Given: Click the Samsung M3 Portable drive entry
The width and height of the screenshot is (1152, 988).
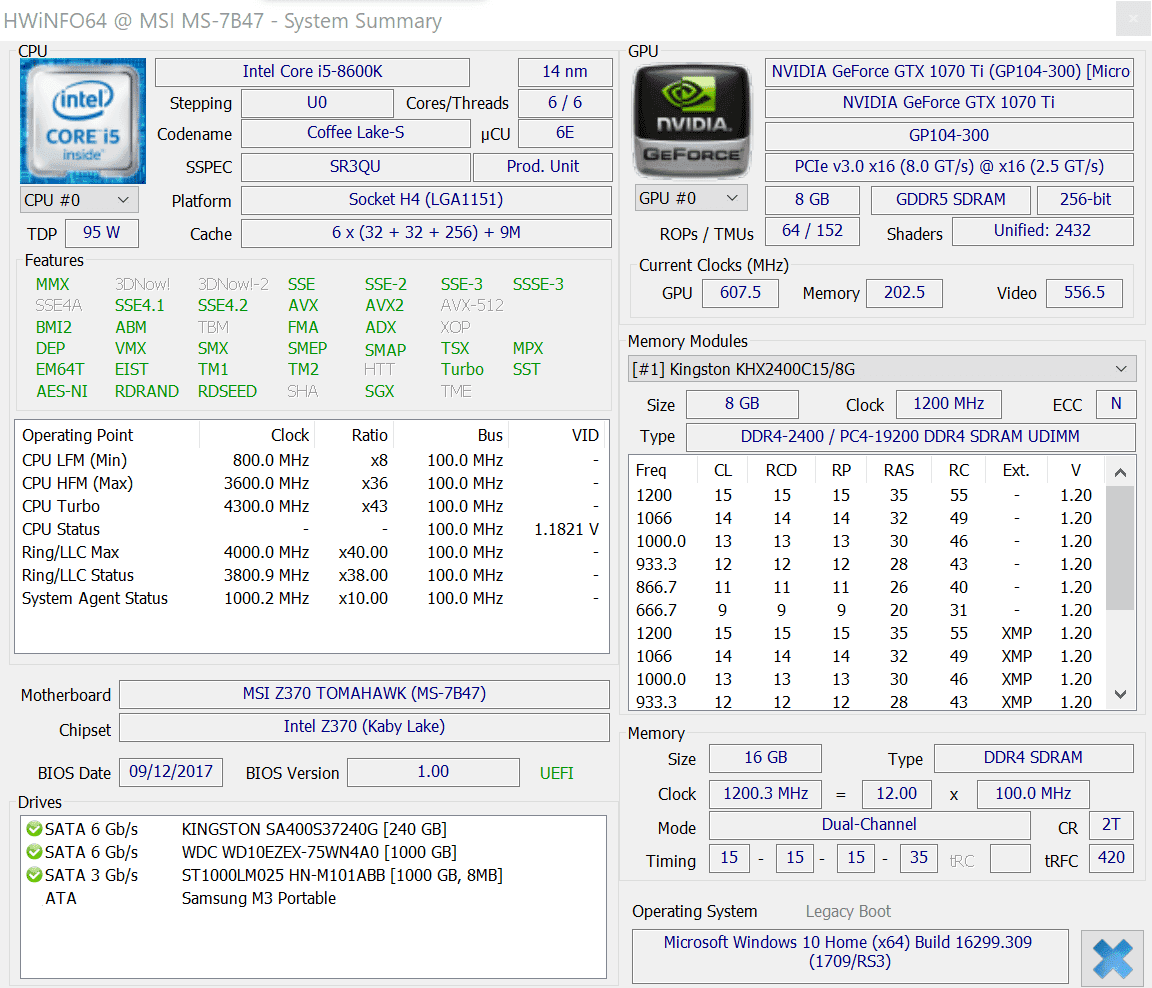Looking at the screenshot, I should (x=259, y=898).
